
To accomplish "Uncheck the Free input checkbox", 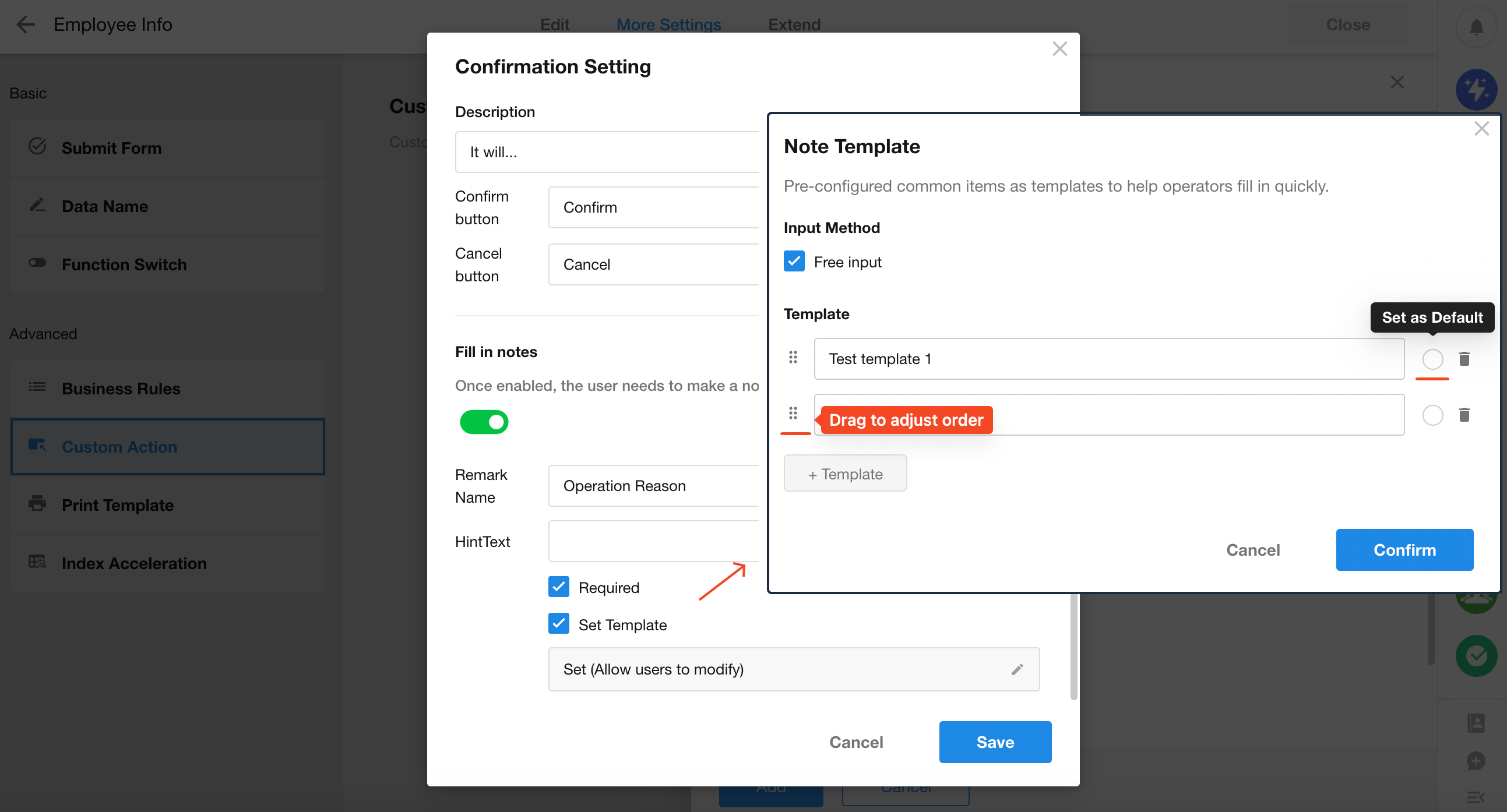I will pos(794,262).
